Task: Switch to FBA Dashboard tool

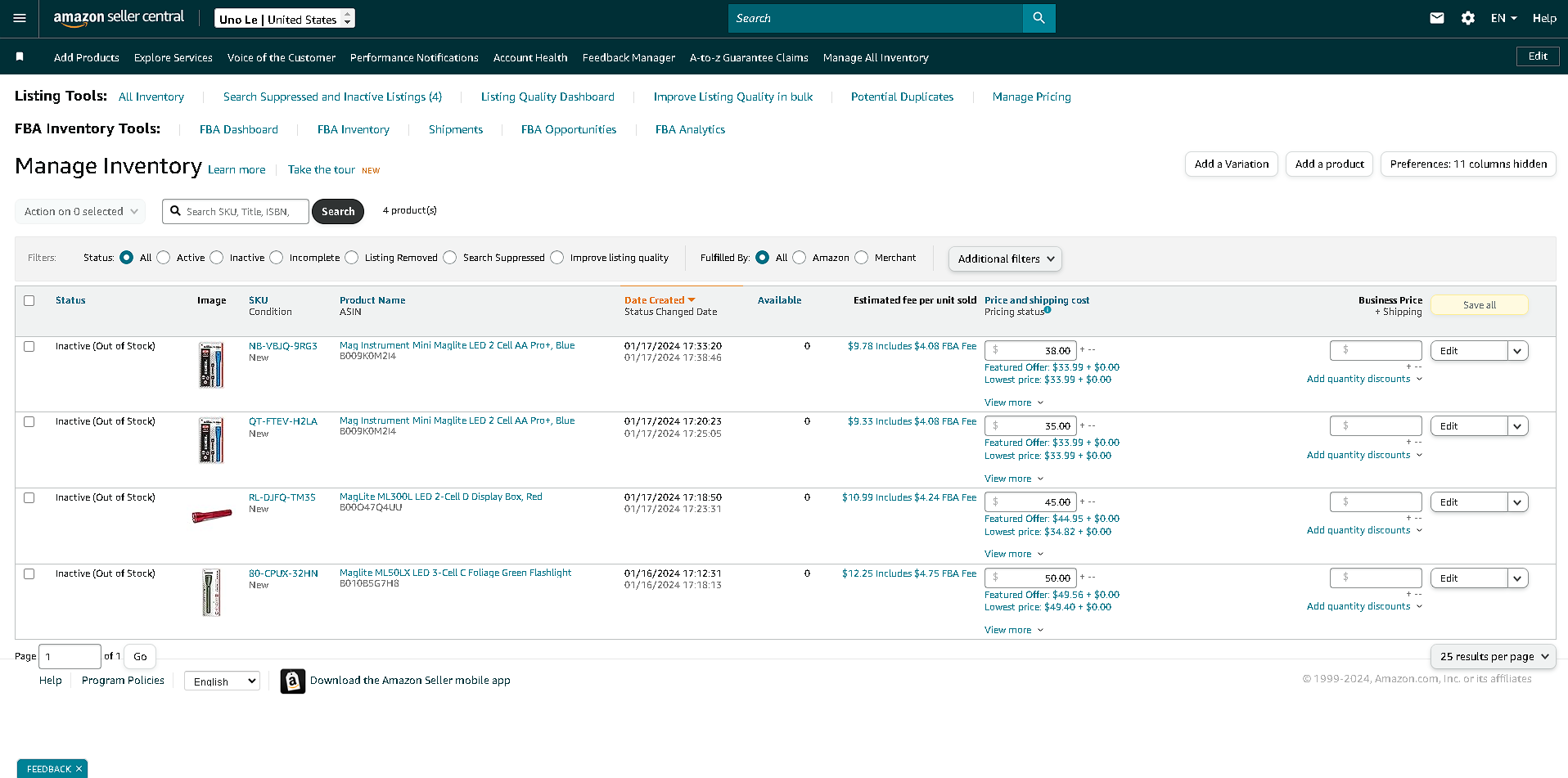Action: [239, 129]
